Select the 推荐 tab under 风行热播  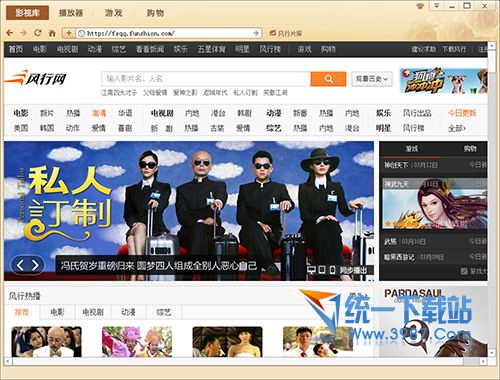pyautogui.click(x=22, y=312)
